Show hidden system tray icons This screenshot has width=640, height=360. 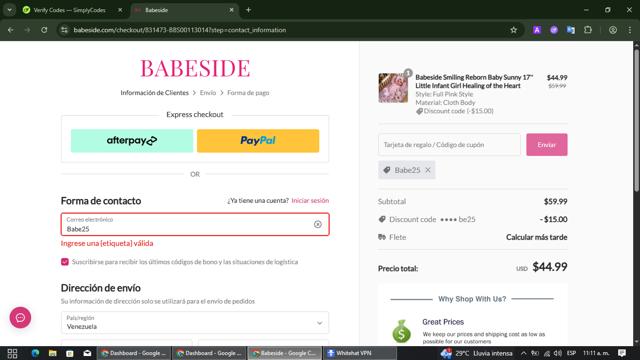point(523,353)
